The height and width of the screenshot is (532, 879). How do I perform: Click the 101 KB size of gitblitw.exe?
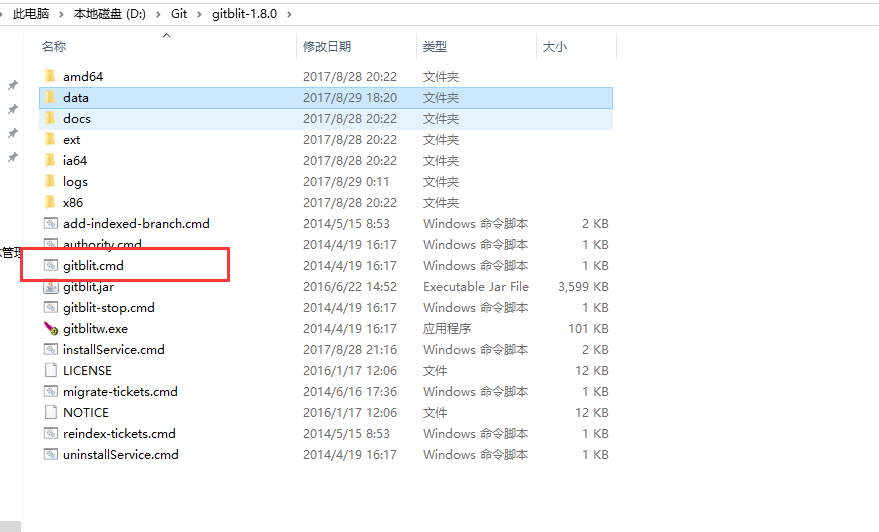(x=588, y=329)
